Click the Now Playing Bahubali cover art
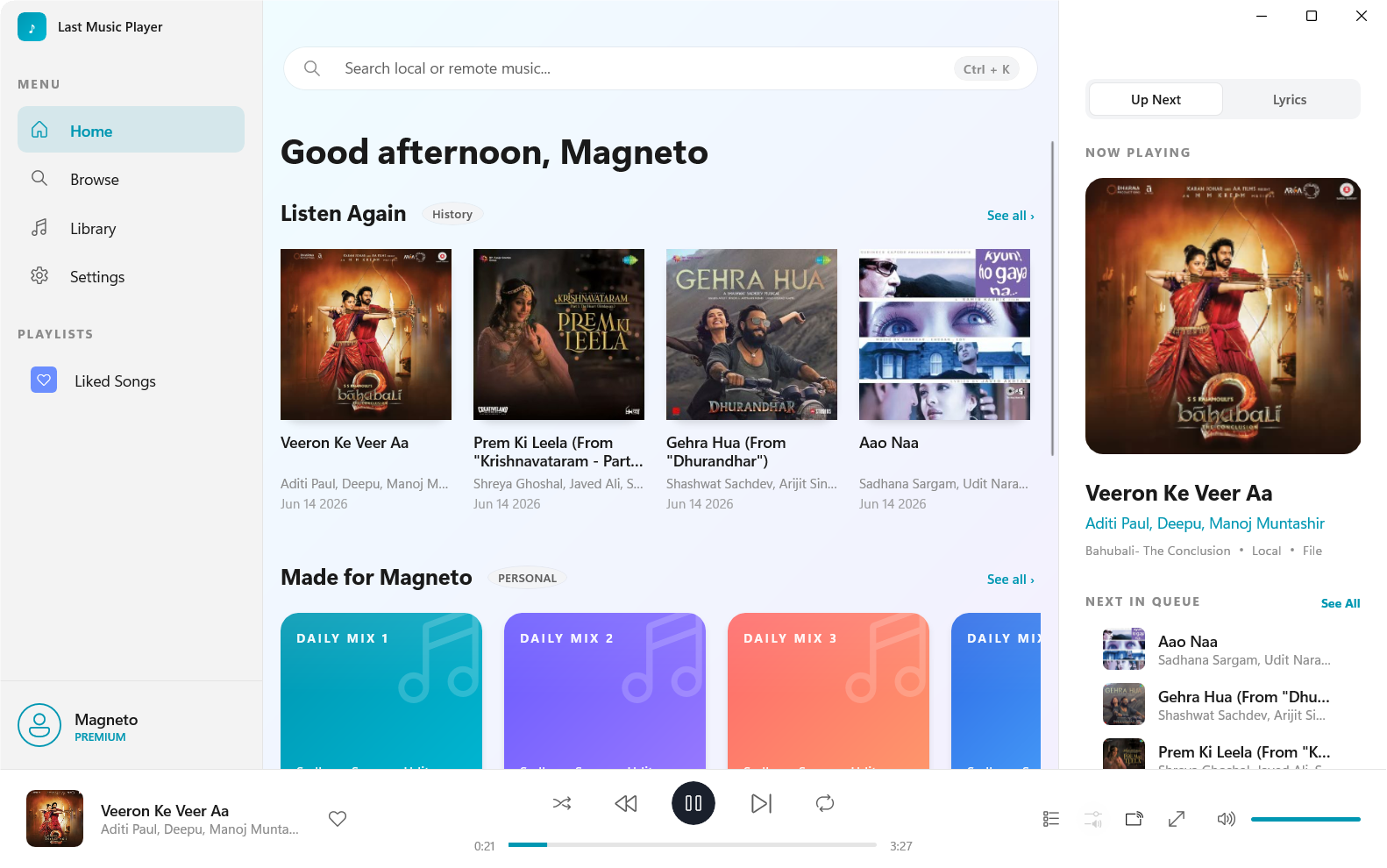1387x868 pixels. pos(1223,316)
